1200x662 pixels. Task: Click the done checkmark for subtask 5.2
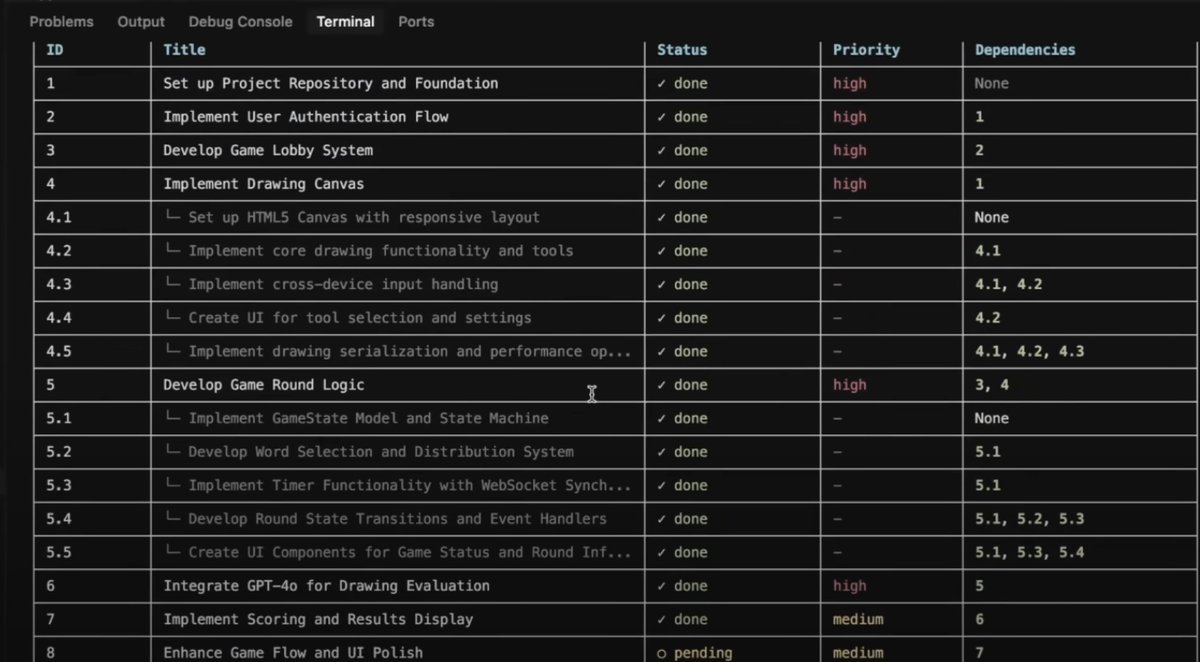662,452
